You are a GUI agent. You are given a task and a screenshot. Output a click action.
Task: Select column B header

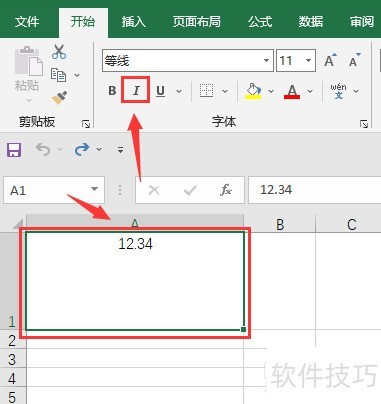(x=280, y=224)
